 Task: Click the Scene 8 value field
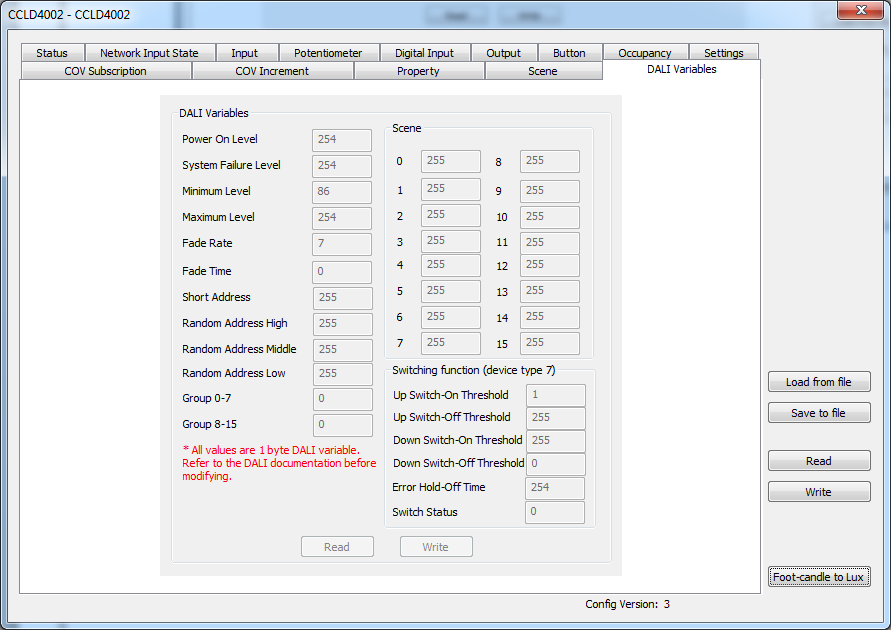pos(549,161)
